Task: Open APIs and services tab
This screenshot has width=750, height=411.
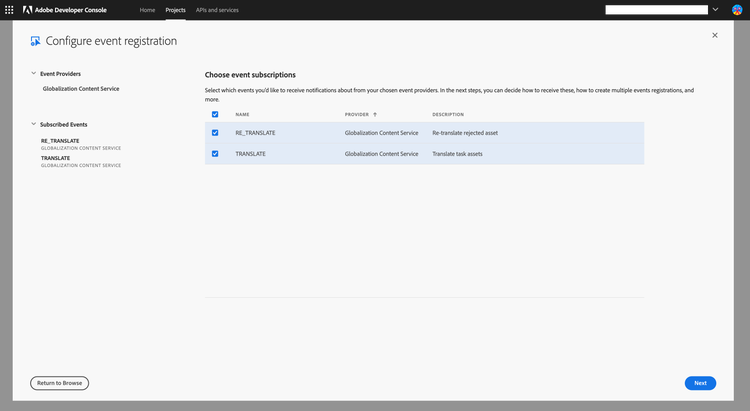Action: [x=217, y=9]
